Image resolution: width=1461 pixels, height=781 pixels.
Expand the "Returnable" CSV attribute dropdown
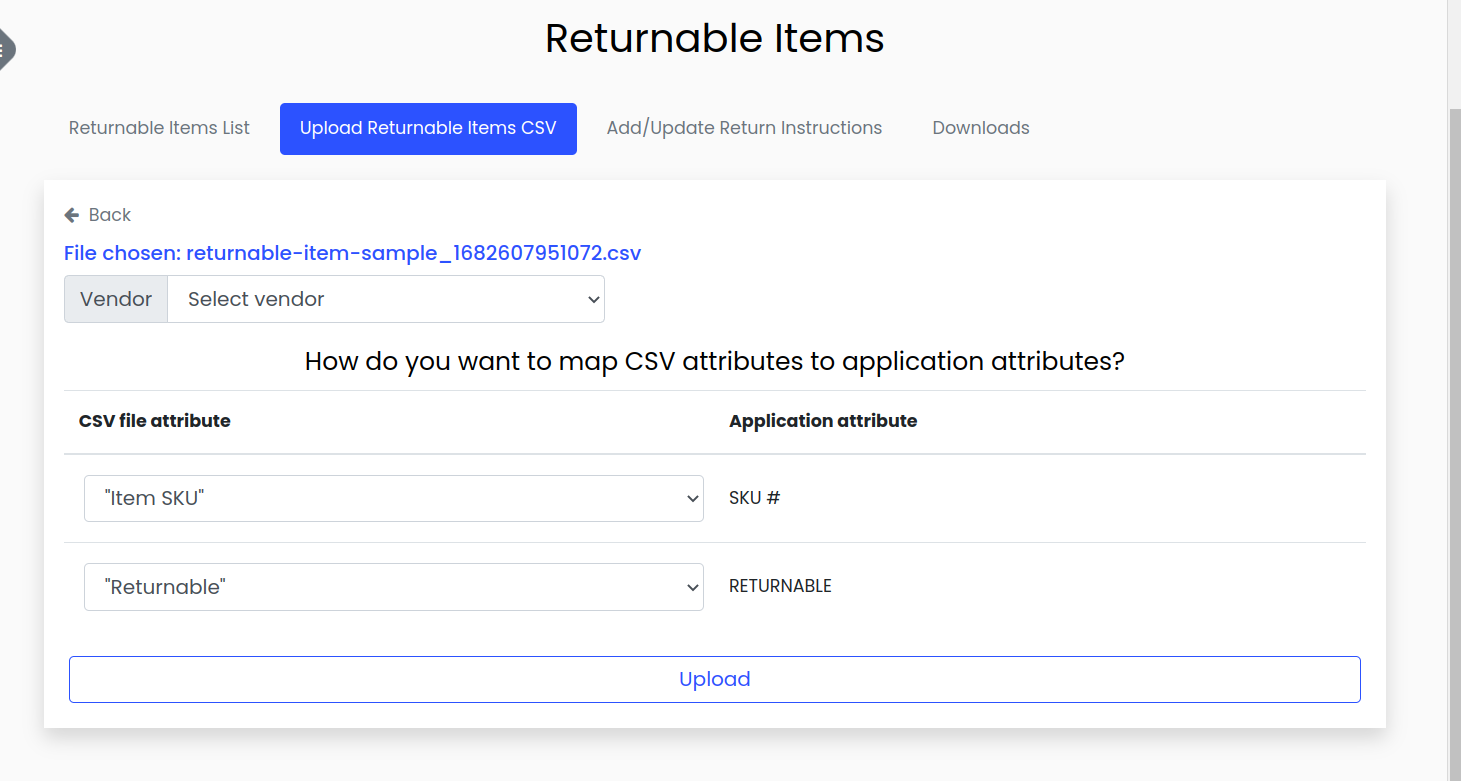[393, 587]
